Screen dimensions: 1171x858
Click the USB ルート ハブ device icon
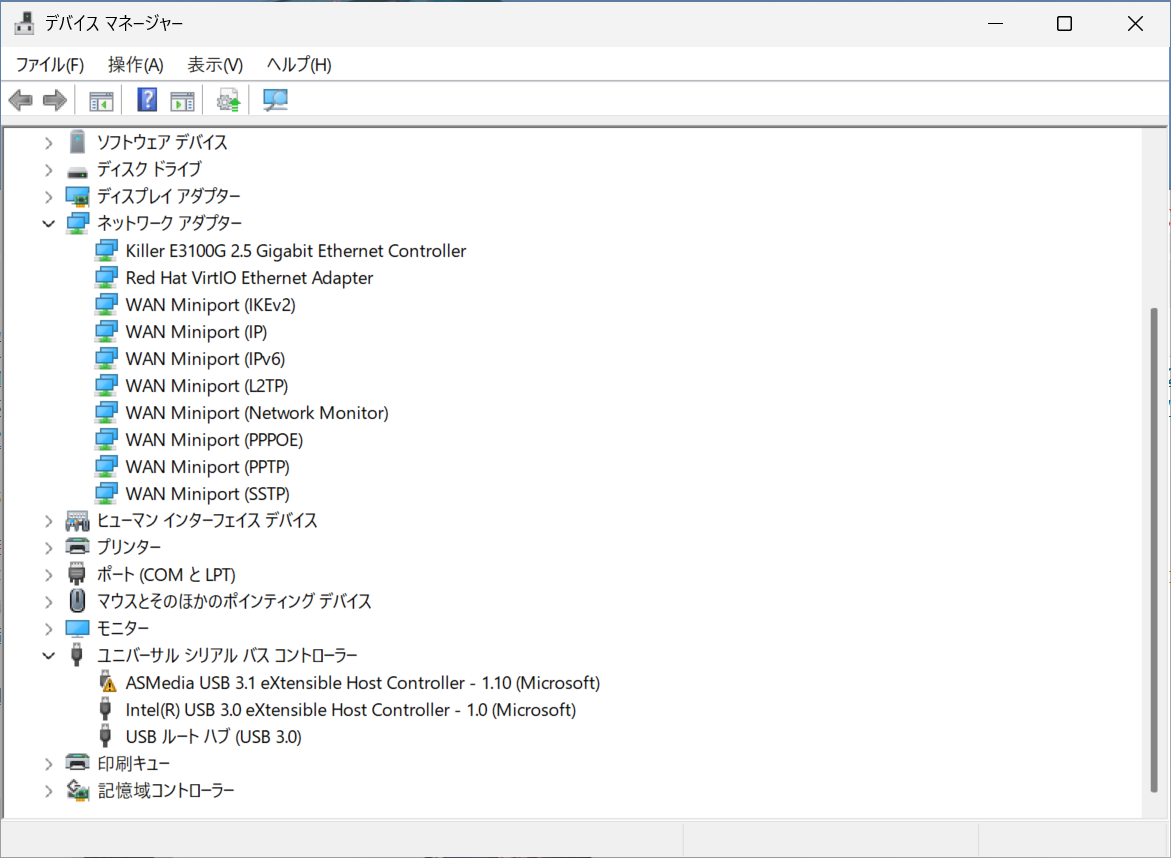[105, 736]
